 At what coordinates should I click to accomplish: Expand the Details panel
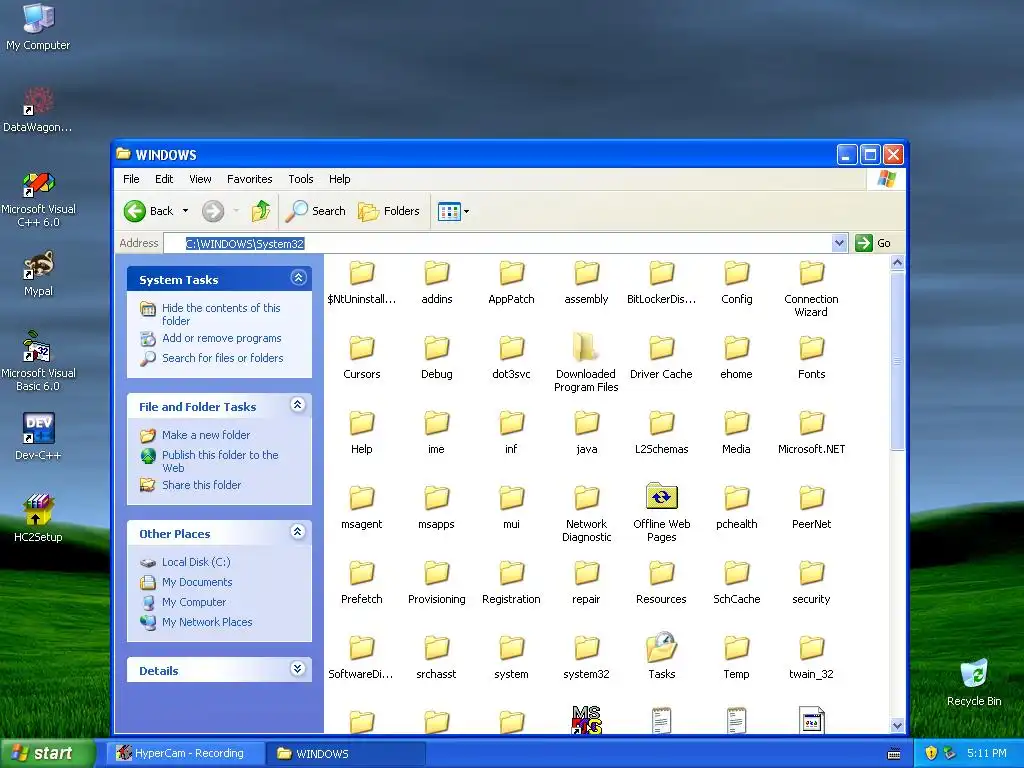point(298,669)
